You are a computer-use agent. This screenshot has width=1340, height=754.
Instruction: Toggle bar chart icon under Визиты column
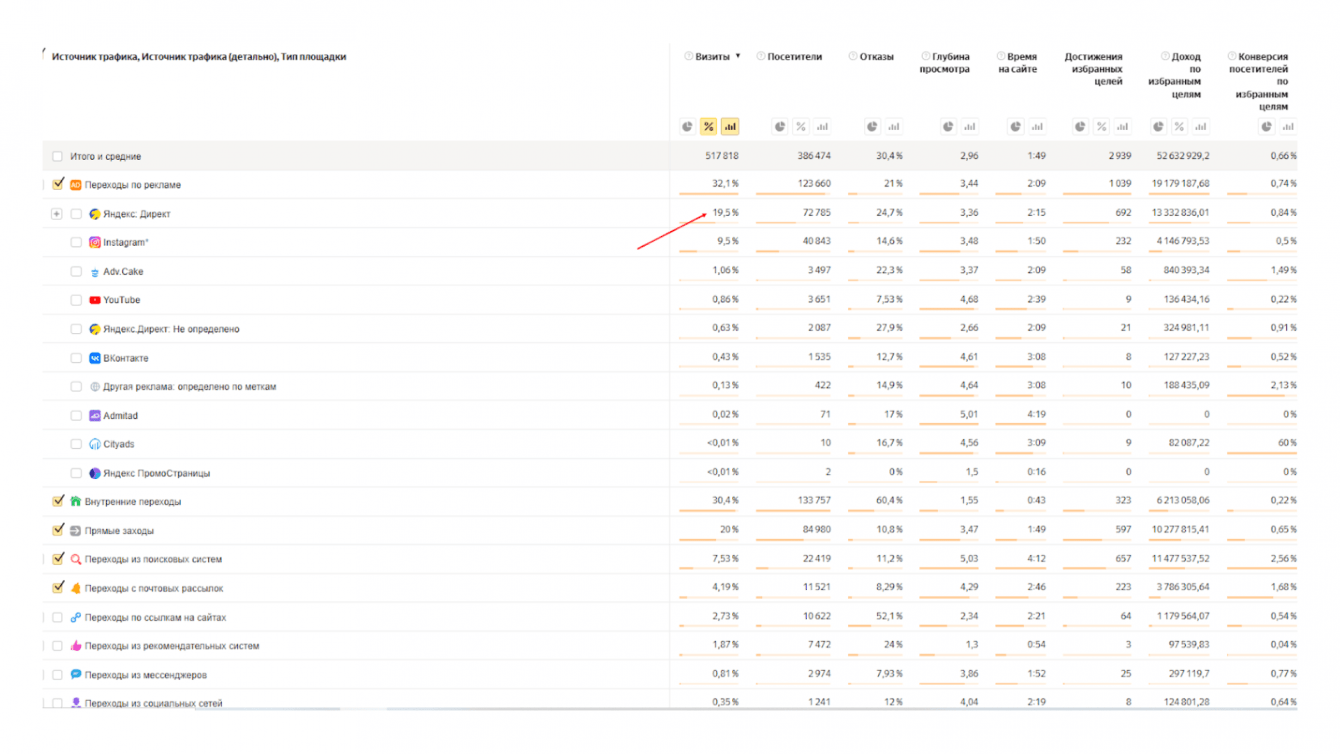point(730,127)
